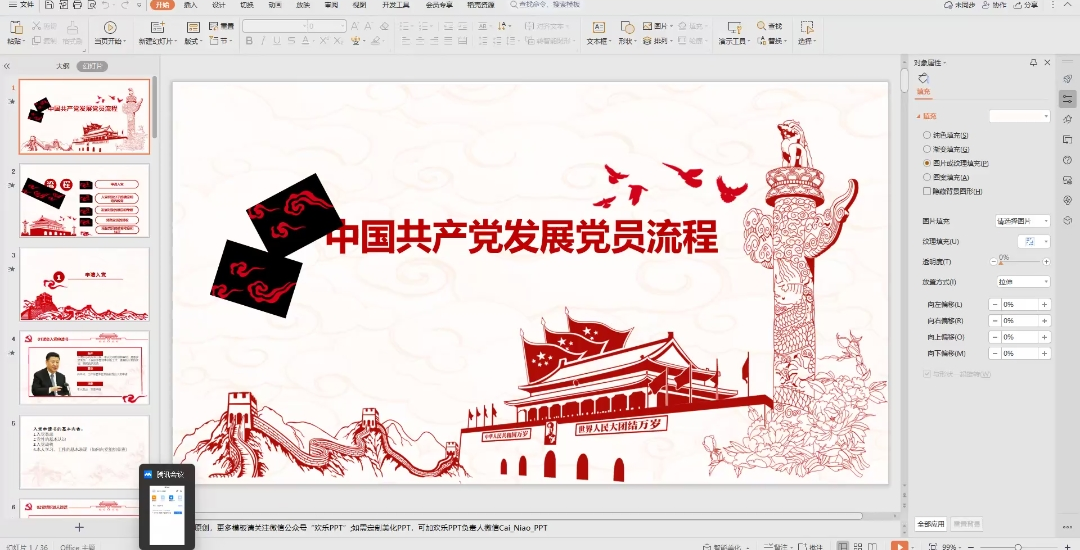Select Pattern fill (图案填充) radio

(x=927, y=177)
